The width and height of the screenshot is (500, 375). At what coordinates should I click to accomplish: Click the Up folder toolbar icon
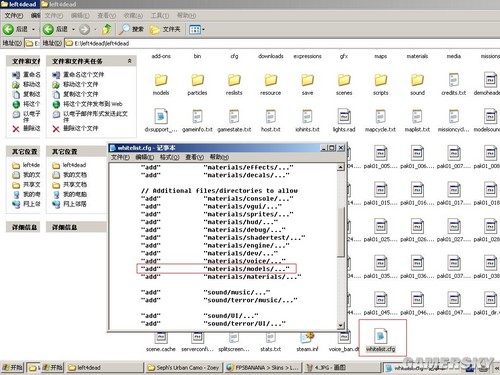coord(107,29)
